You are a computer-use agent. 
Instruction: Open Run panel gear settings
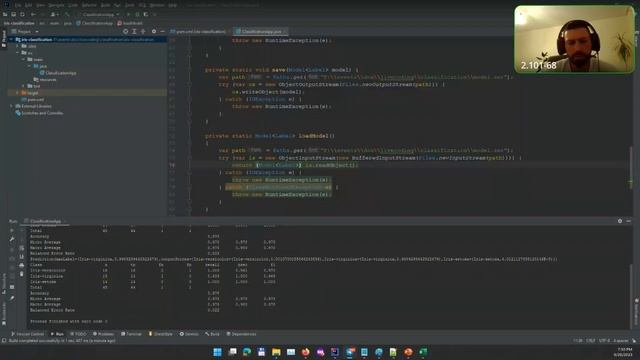pos(620,221)
